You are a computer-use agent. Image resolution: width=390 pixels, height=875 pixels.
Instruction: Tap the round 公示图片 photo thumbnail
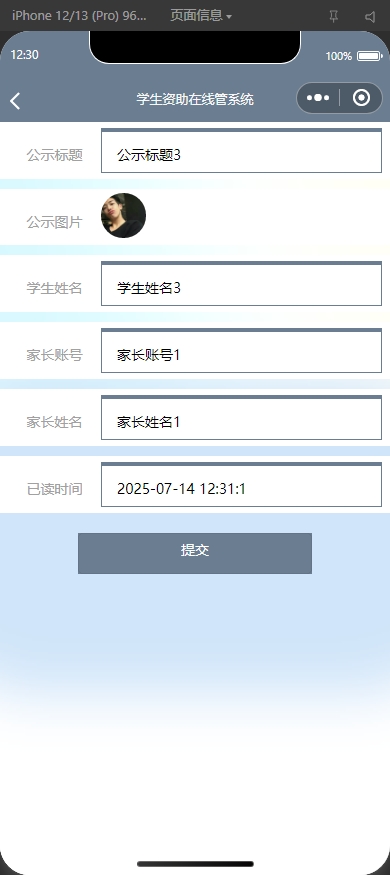[123, 215]
